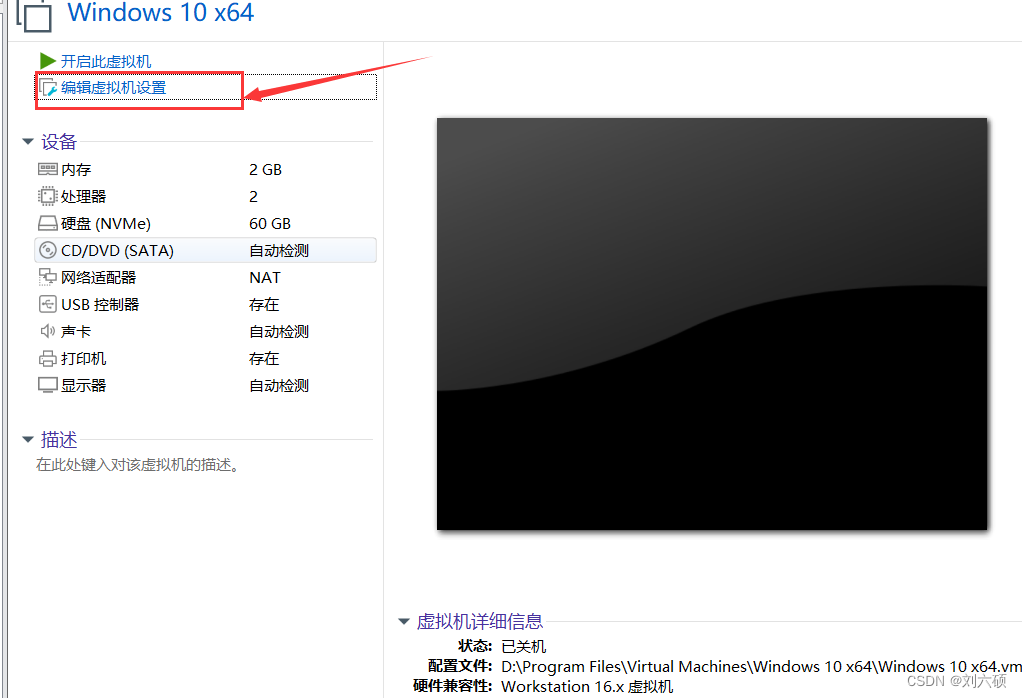Select the 硬盘 (NVMe) device row
The width and height of the screenshot is (1022, 698).
click(x=205, y=224)
